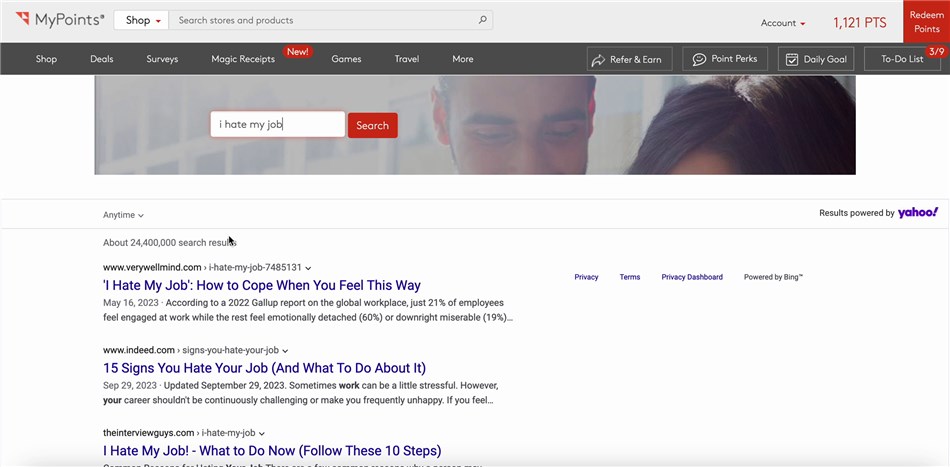Click 'Results powered by' text

point(857,213)
